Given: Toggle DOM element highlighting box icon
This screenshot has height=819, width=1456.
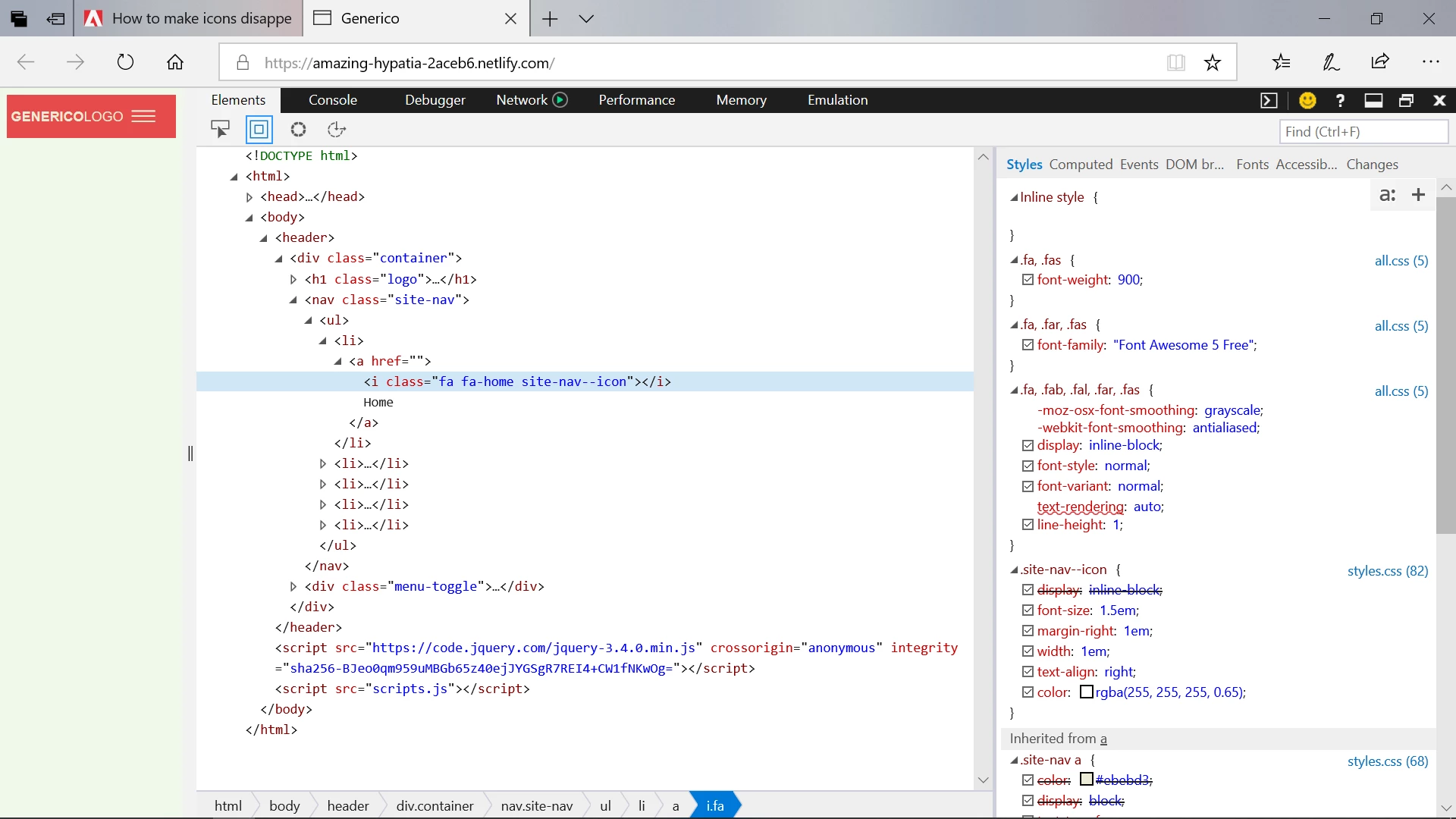Looking at the screenshot, I should [x=259, y=130].
